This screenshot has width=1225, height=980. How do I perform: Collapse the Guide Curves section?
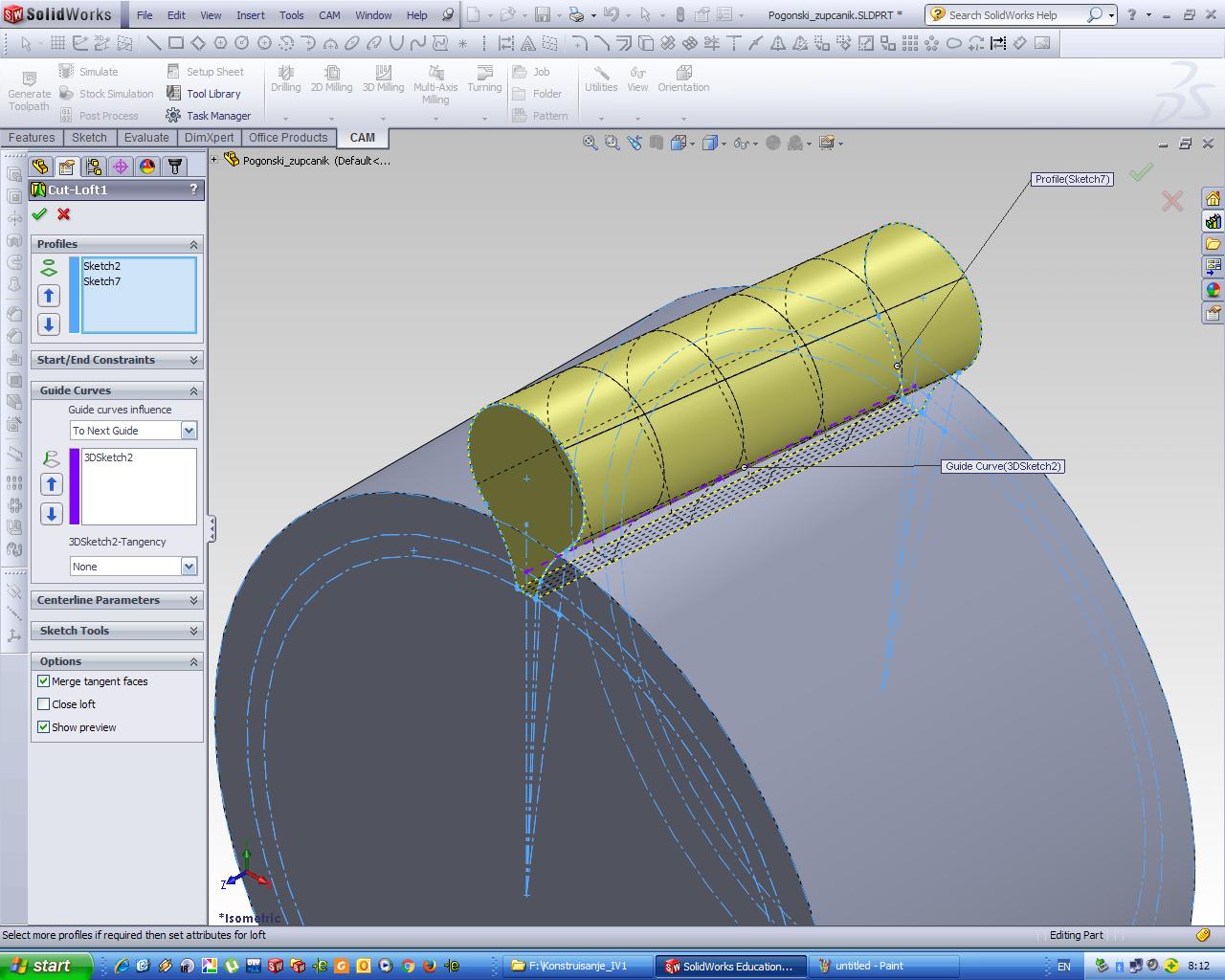click(x=193, y=390)
